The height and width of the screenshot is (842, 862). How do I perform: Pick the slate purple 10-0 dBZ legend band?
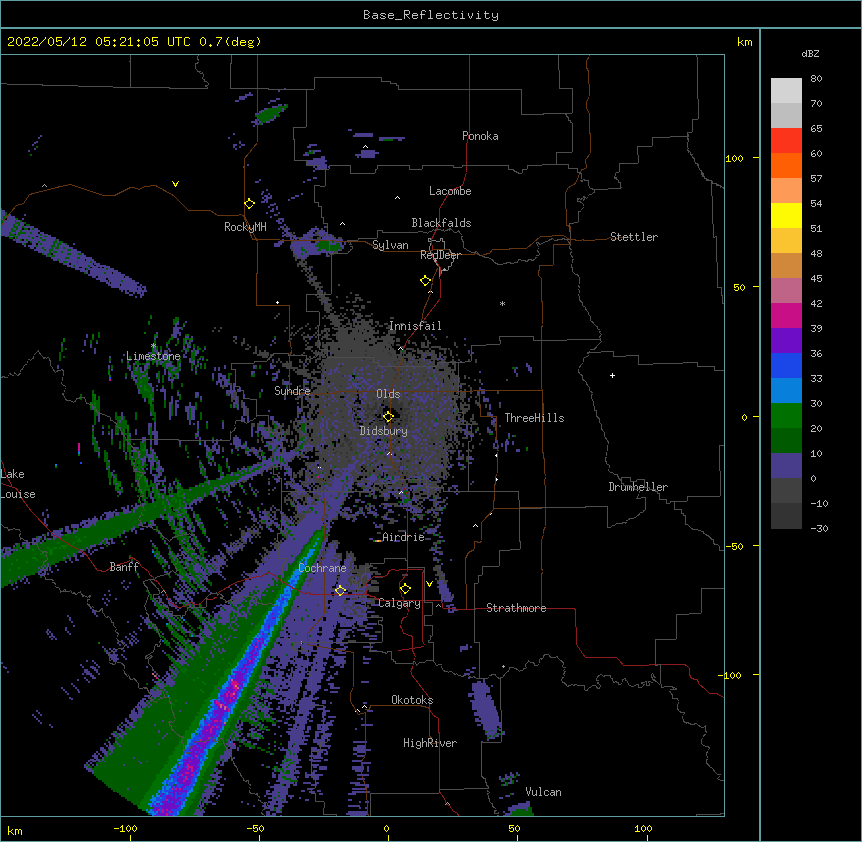(786, 466)
